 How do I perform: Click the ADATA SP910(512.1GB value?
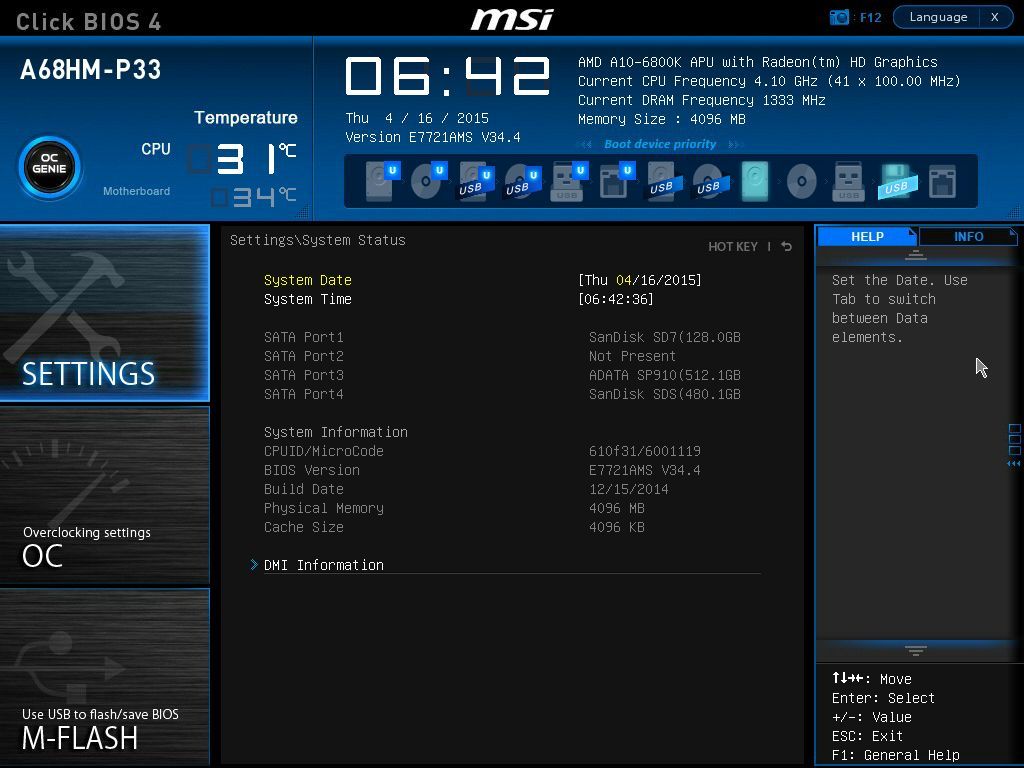(665, 375)
